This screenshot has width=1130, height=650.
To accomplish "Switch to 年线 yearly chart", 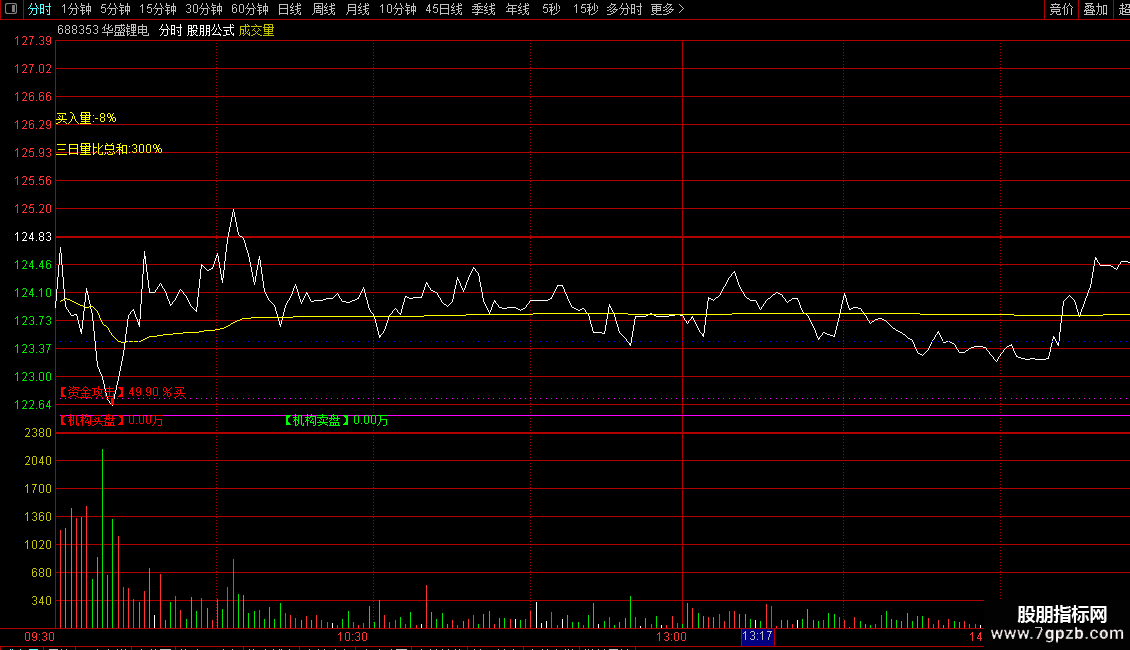I will (x=517, y=9).
